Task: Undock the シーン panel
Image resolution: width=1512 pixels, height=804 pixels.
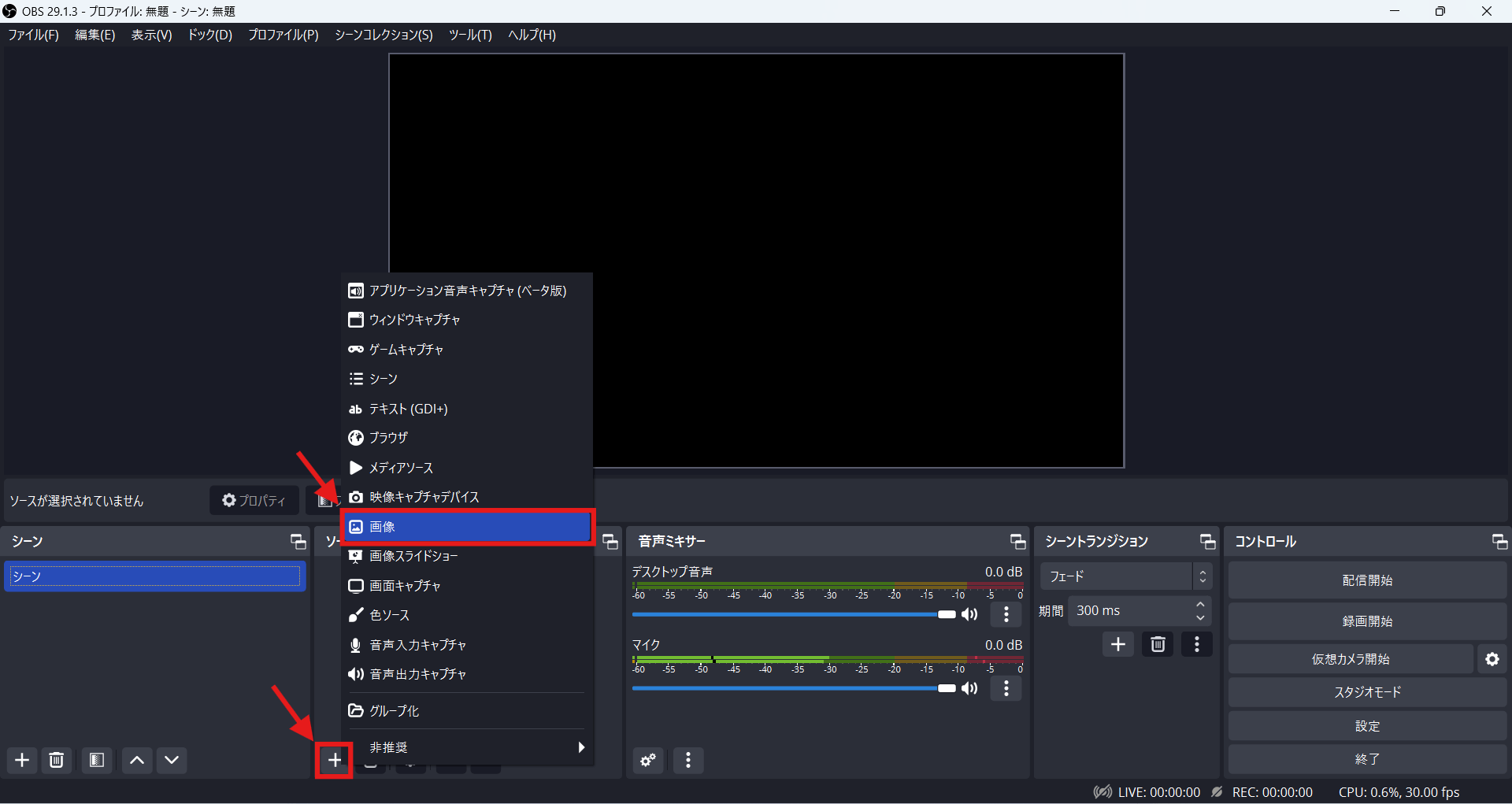Action: (298, 542)
